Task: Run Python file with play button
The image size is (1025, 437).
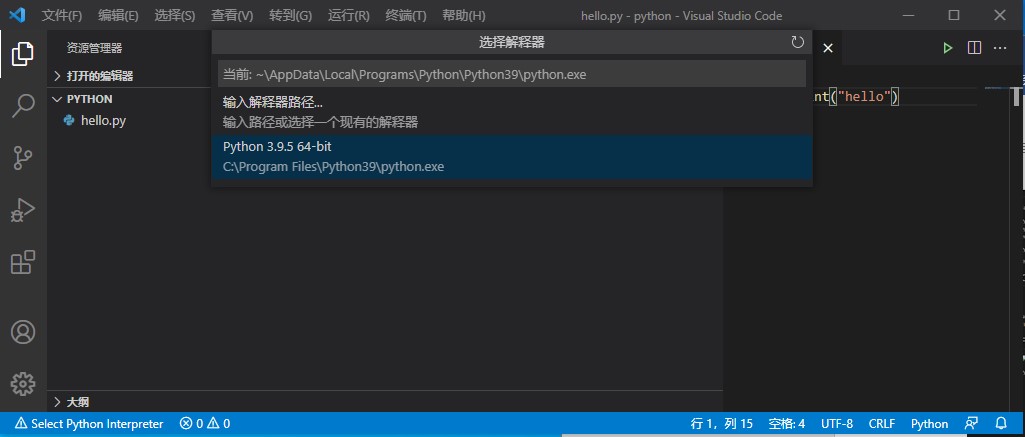Action: pyautogui.click(x=947, y=48)
